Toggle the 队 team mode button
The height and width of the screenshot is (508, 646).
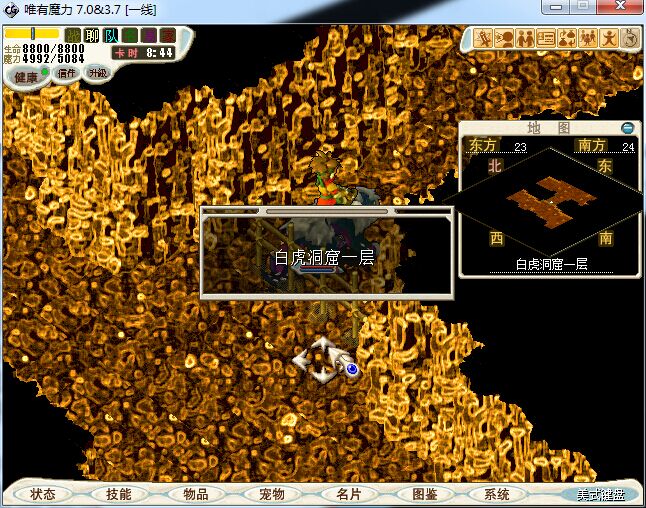[x=110, y=36]
